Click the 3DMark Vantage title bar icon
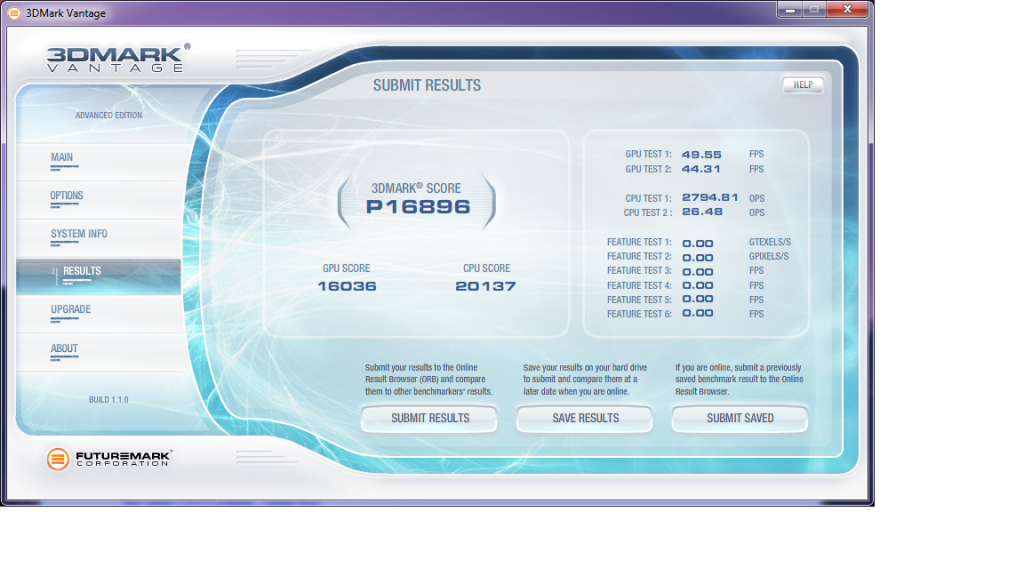Viewport: 1024px width, 576px height. click(14, 13)
